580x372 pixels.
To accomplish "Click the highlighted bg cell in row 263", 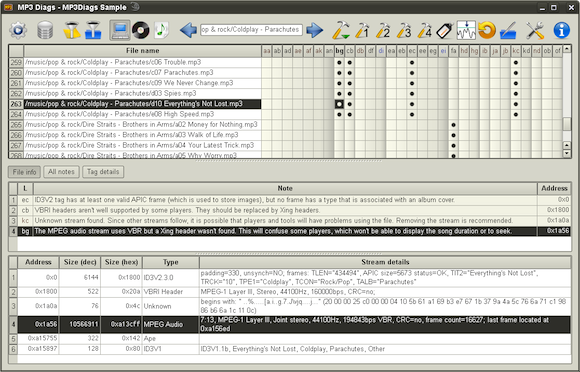I will point(339,104).
